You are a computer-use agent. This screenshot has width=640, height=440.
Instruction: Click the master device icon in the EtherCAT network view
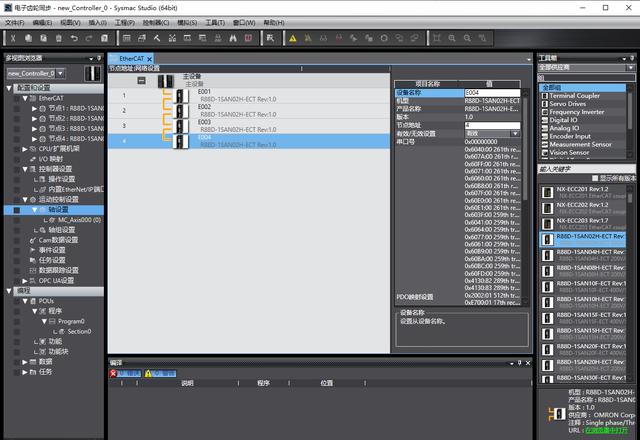point(166,80)
